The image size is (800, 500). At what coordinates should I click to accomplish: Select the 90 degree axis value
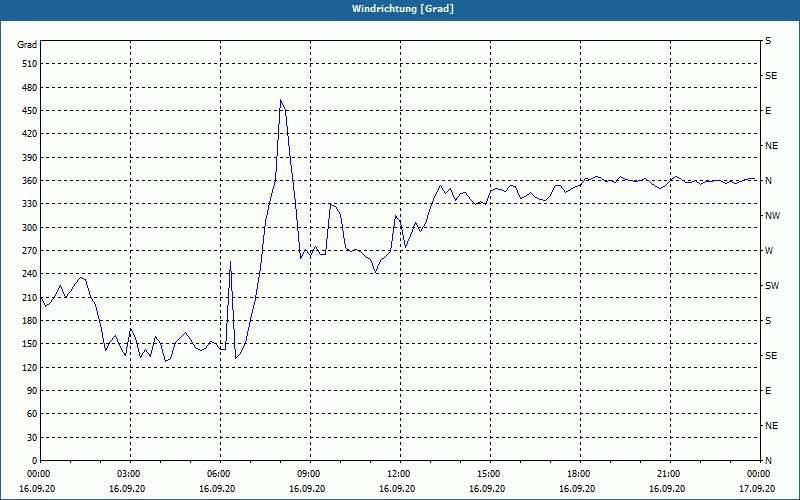32,391
